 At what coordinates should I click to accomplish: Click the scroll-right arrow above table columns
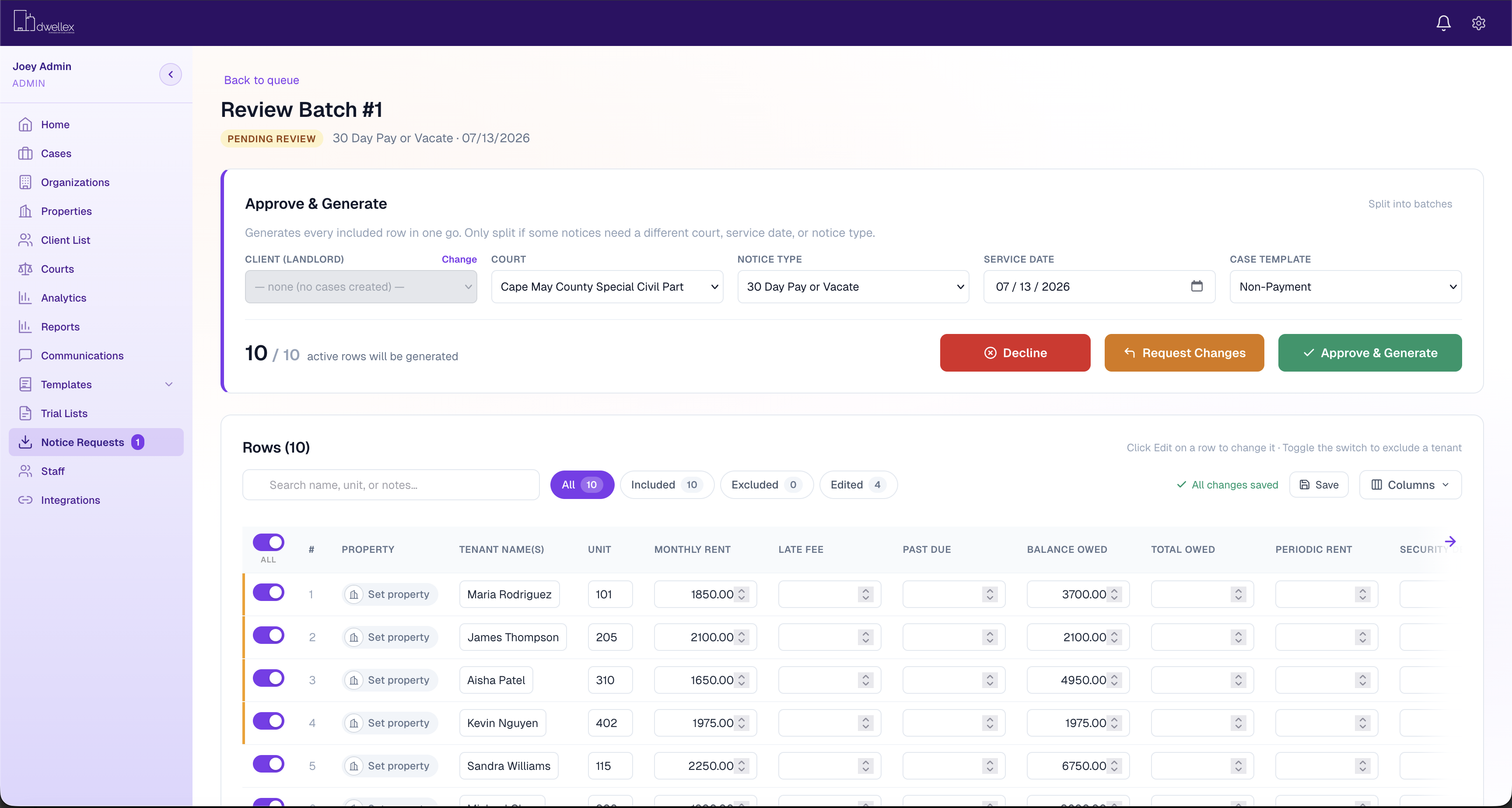(x=1450, y=541)
